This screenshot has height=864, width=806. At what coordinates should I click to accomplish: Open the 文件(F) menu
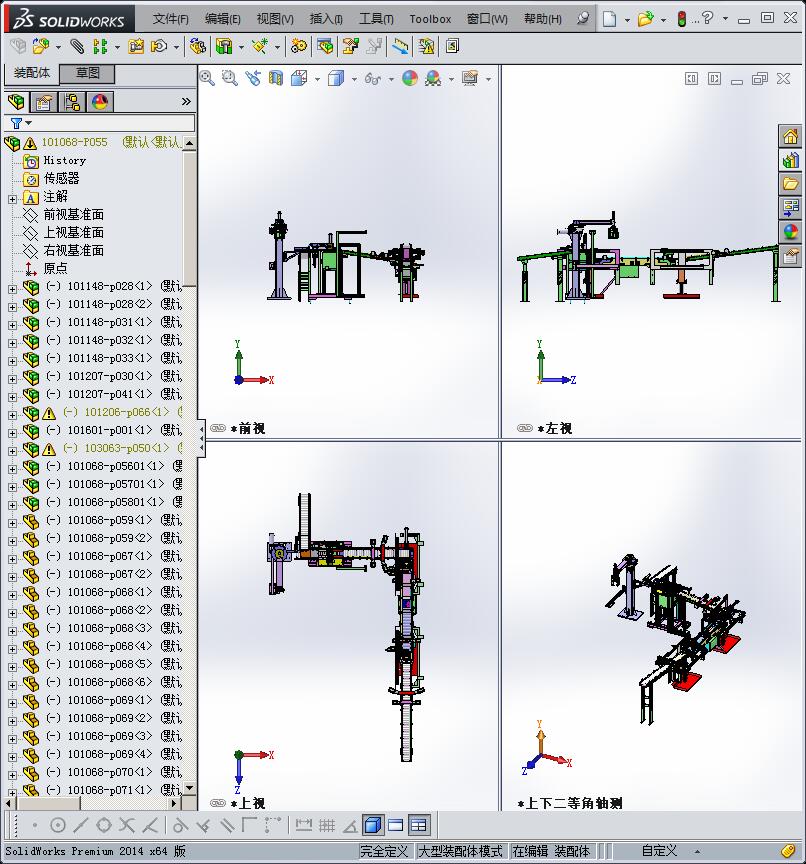pyautogui.click(x=170, y=19)
